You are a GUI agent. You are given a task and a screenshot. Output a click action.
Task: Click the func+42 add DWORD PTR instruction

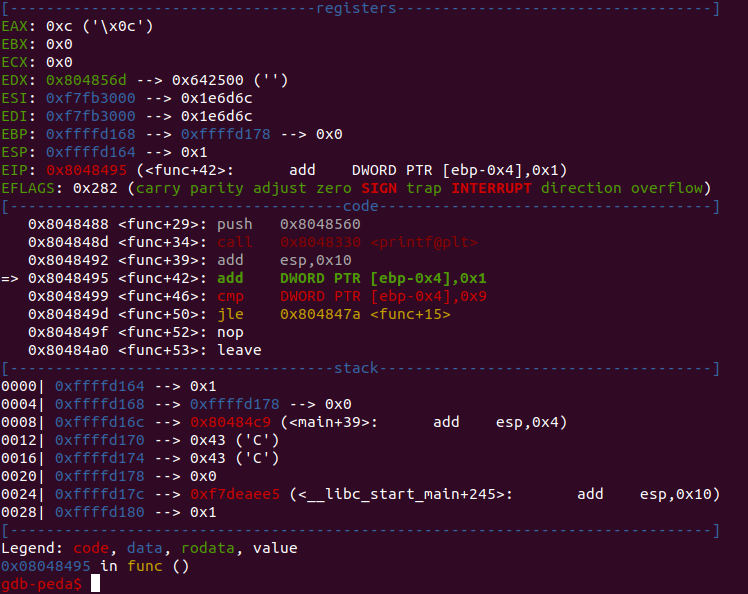point(352,278)
